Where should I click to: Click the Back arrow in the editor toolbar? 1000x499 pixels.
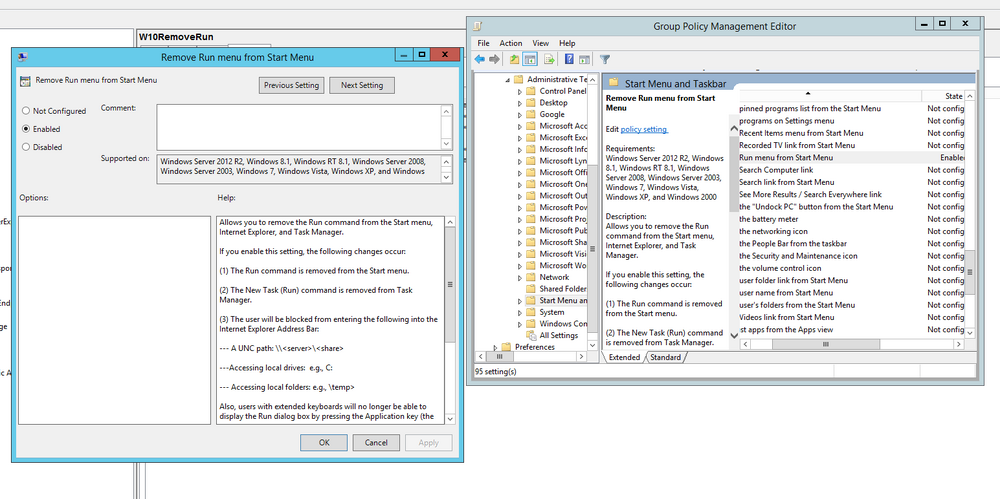(480, 59)
